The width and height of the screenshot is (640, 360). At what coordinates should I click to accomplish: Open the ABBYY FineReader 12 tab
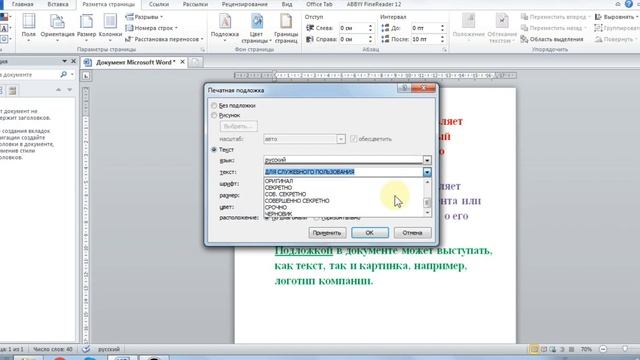click(374, 4)
